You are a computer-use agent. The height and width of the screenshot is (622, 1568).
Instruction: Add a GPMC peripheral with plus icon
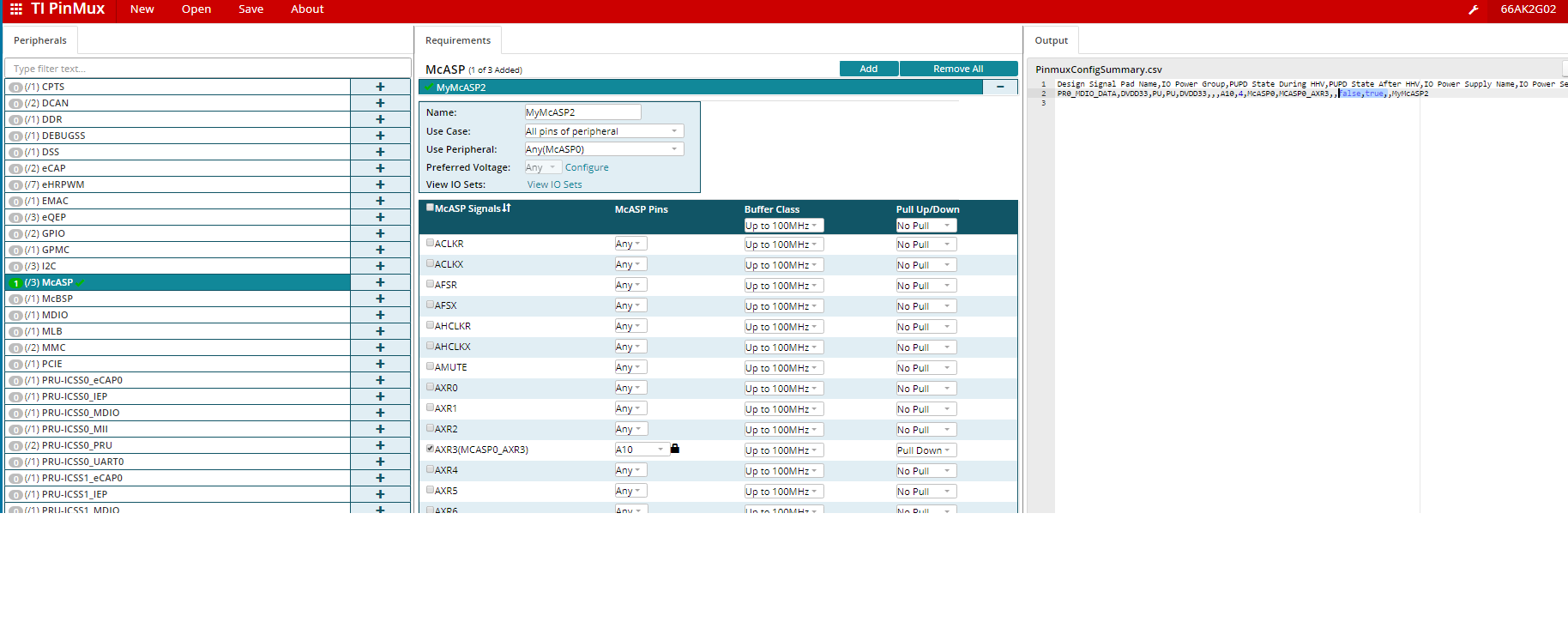[x=380, y=250]
